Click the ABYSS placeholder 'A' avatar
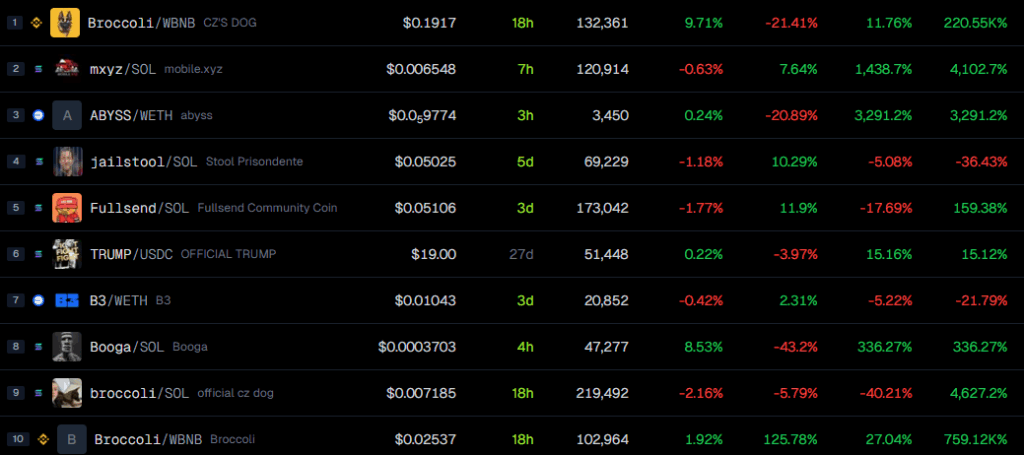The height and width of the screenshot is (455, 1024). coord(67,116)
